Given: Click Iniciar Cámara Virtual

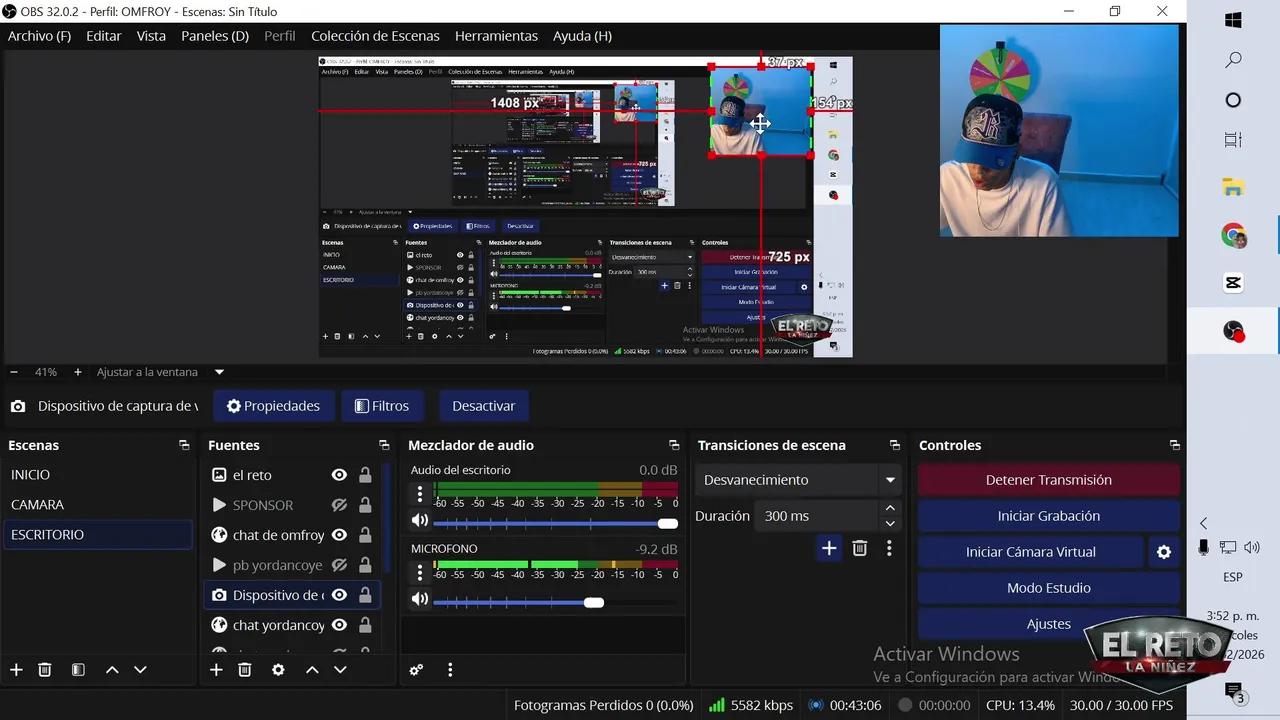Looking at the screenshot, I should (x=1031, y=552).
